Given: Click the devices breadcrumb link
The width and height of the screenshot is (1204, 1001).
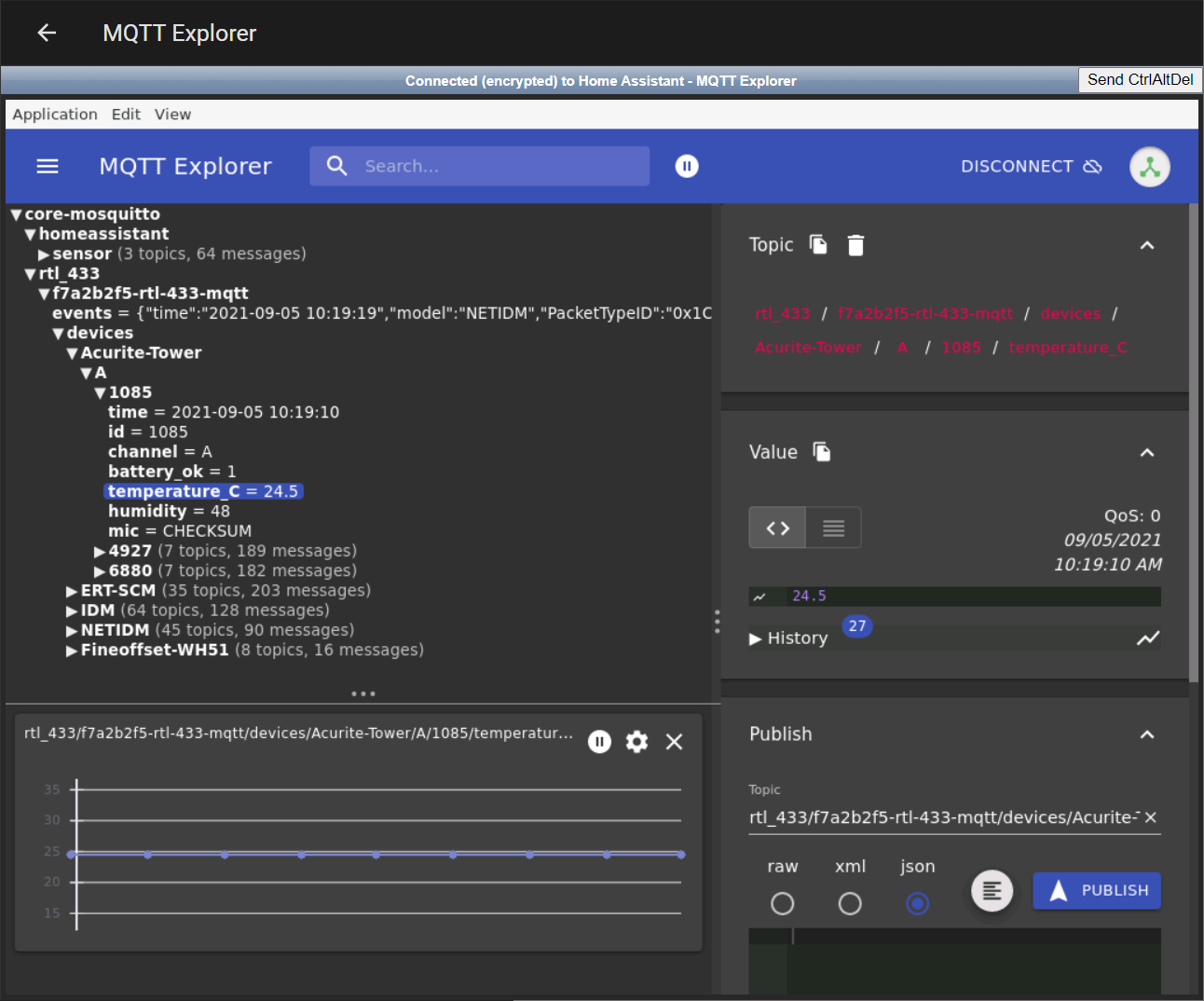Looking at the screenshot, I should 1071,314.
